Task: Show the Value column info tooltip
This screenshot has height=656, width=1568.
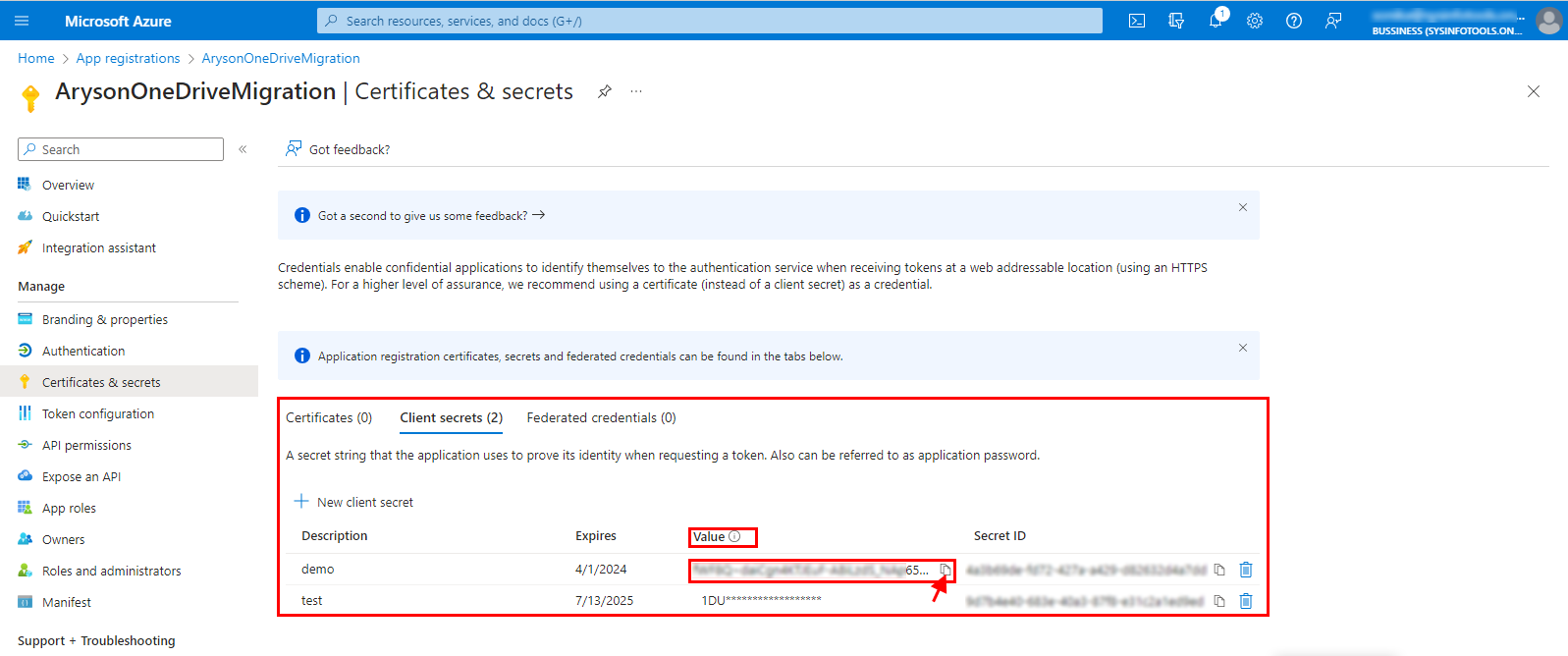Action: click(x=734, y=536)
